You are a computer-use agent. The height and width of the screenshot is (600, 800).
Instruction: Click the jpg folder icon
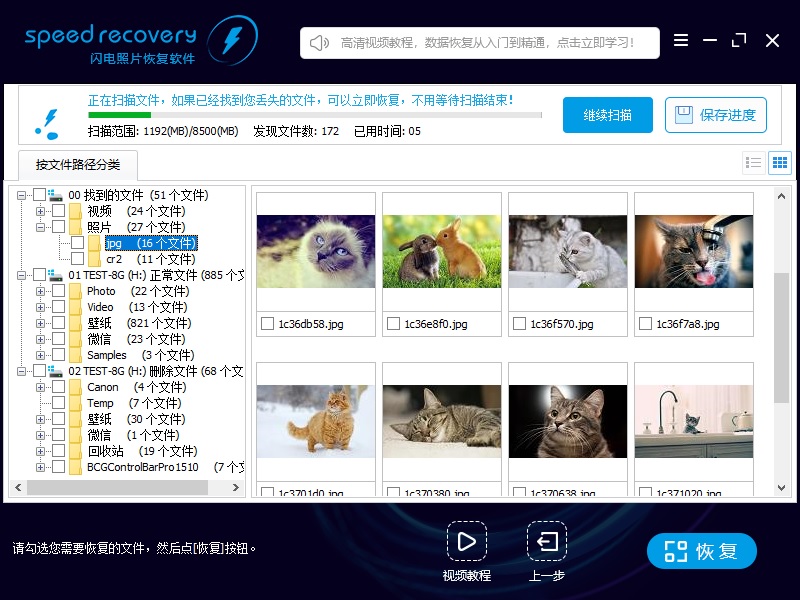[x=94, y=243]
